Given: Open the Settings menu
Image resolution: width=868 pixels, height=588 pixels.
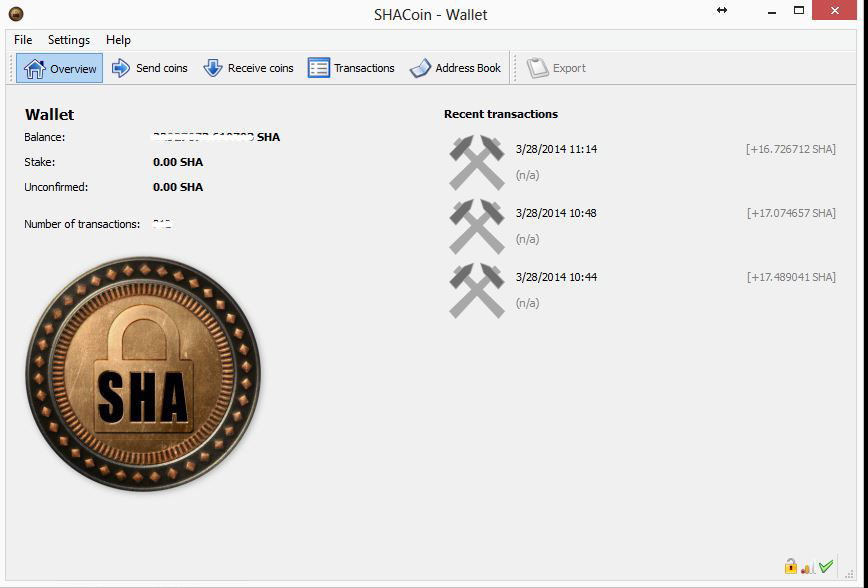Looking at the screenshot, I should pyautogui.click(x=69, y=40).
